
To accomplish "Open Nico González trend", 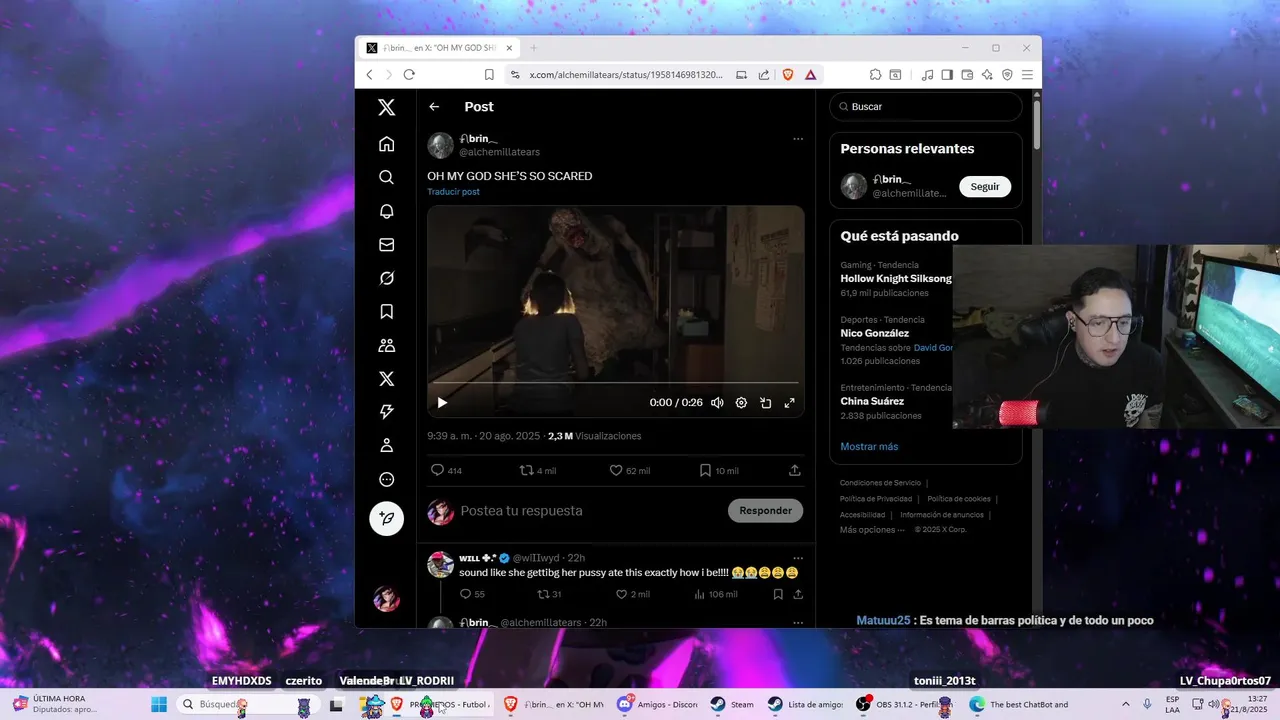I will pyautogui.click(x=875, y=333).
